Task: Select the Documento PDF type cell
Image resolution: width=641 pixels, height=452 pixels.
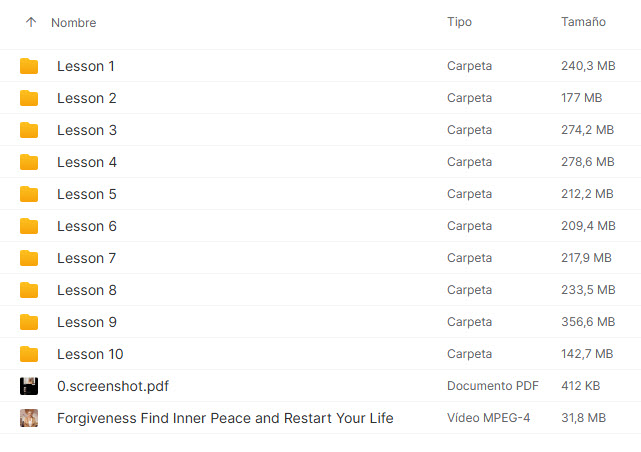Action: coord(493,386)
